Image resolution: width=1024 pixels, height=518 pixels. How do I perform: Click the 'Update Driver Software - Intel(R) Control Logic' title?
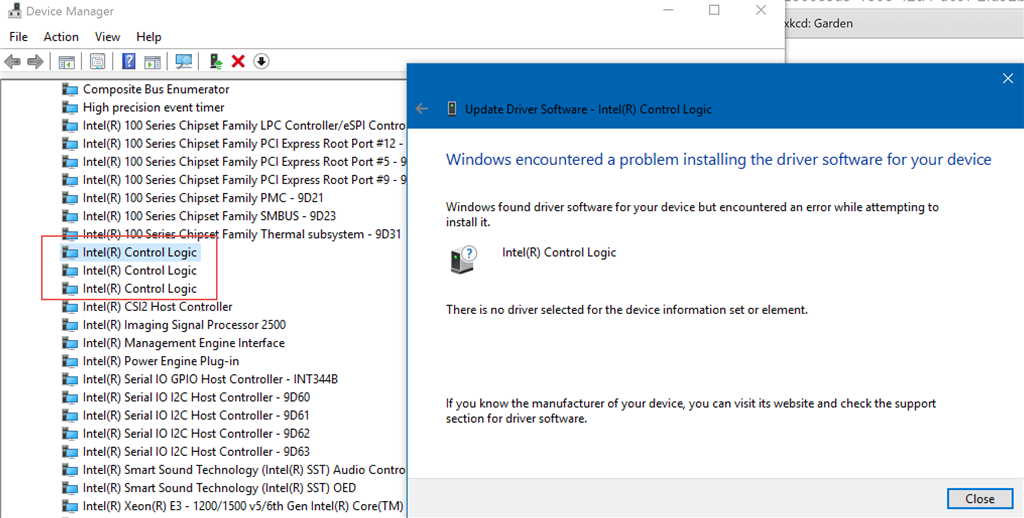coord(588,109)
